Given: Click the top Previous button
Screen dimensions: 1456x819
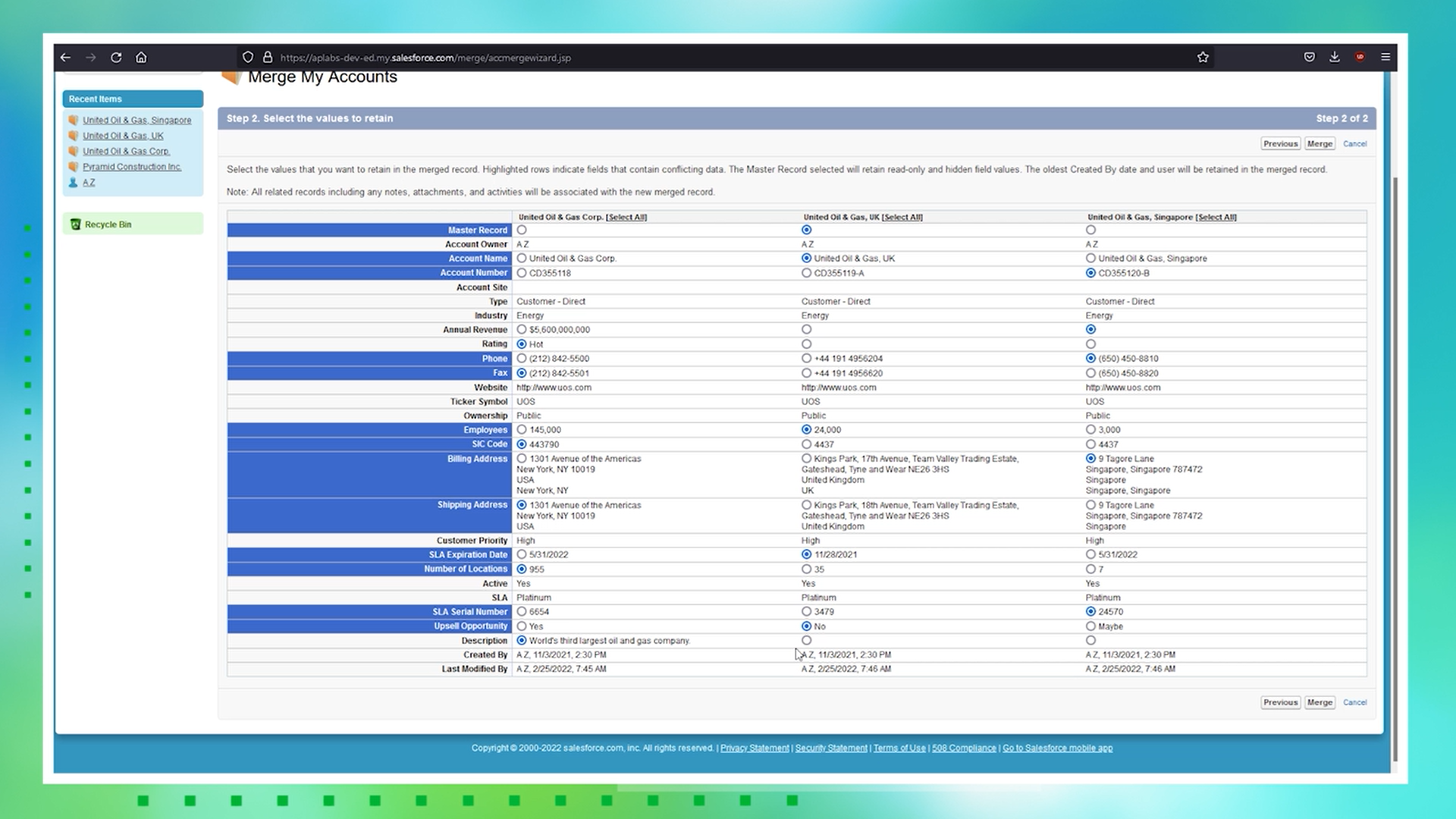Looking at the screenshot, I should tap(1280, 144).
